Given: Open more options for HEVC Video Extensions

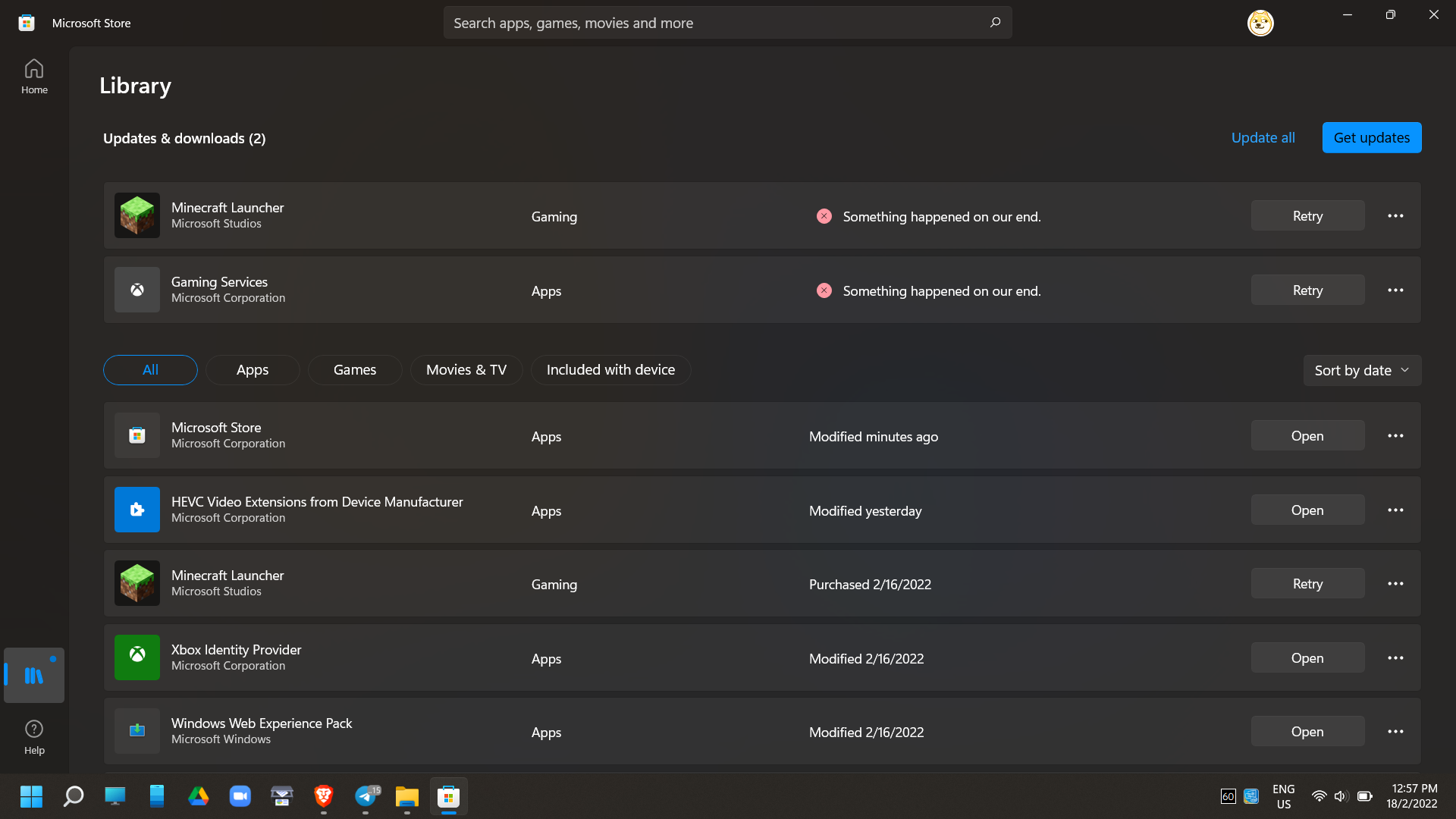Looking at the screenshot, I should [x=1395, y=510].
